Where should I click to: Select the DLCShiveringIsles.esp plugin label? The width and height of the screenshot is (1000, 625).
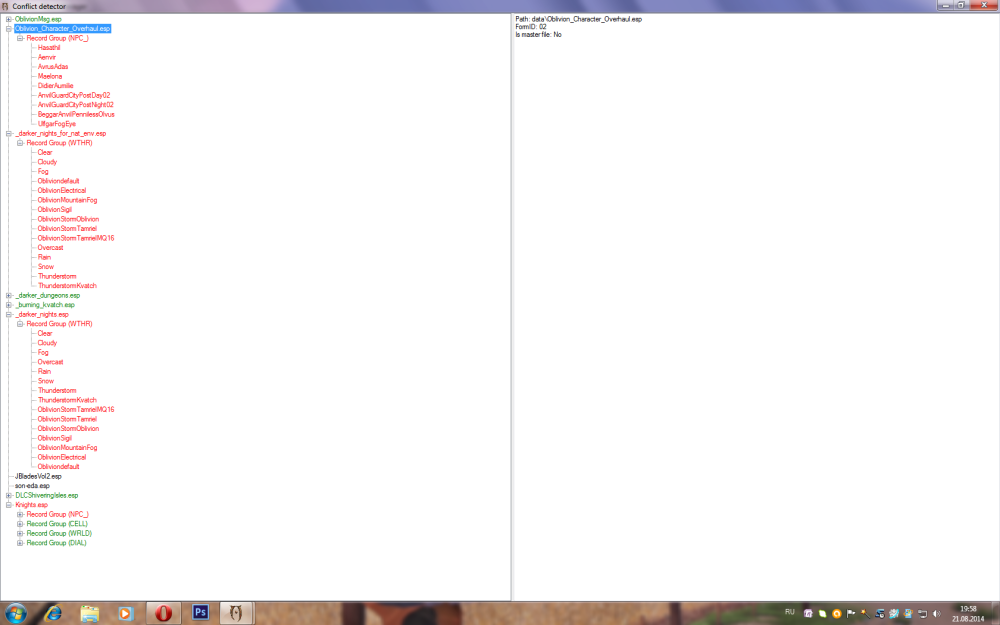47,495
